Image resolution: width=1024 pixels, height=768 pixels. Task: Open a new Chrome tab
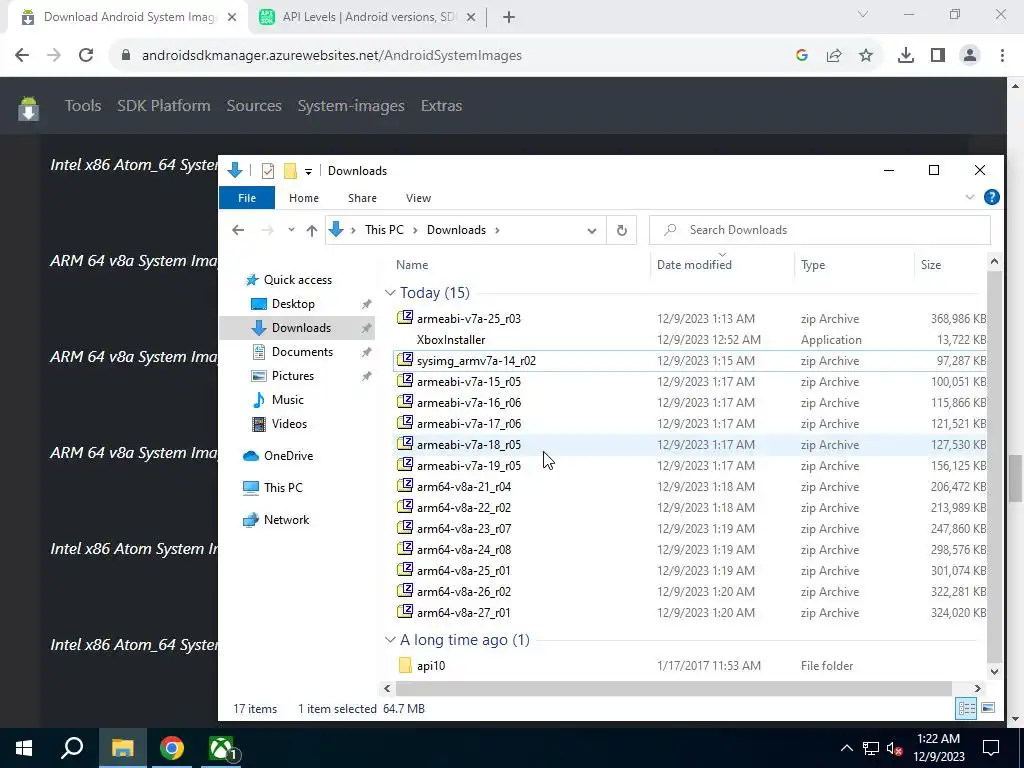[509, 18]
